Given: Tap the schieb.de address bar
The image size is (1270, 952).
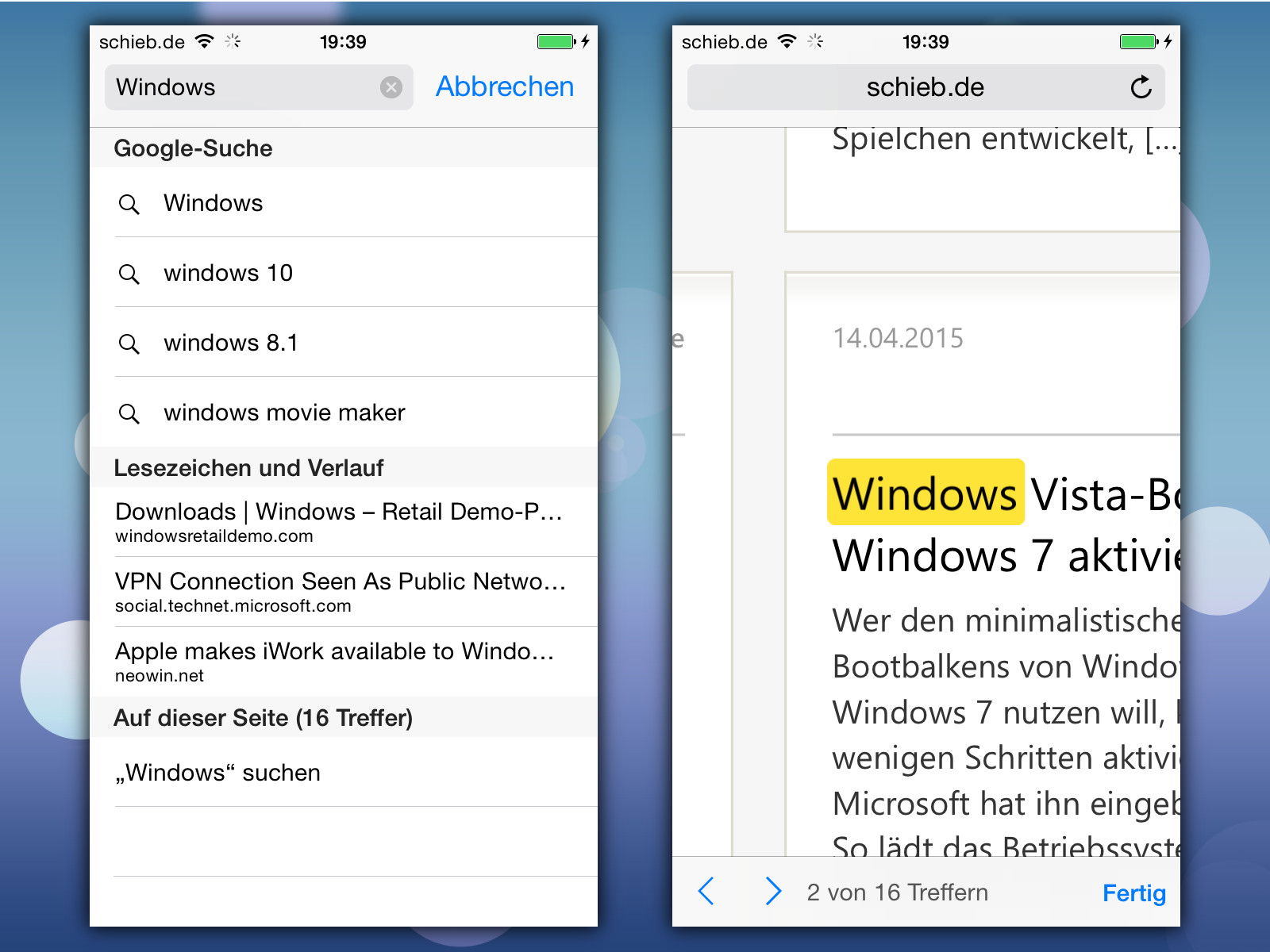Looking at the screenshot, I should coord(926,87).
